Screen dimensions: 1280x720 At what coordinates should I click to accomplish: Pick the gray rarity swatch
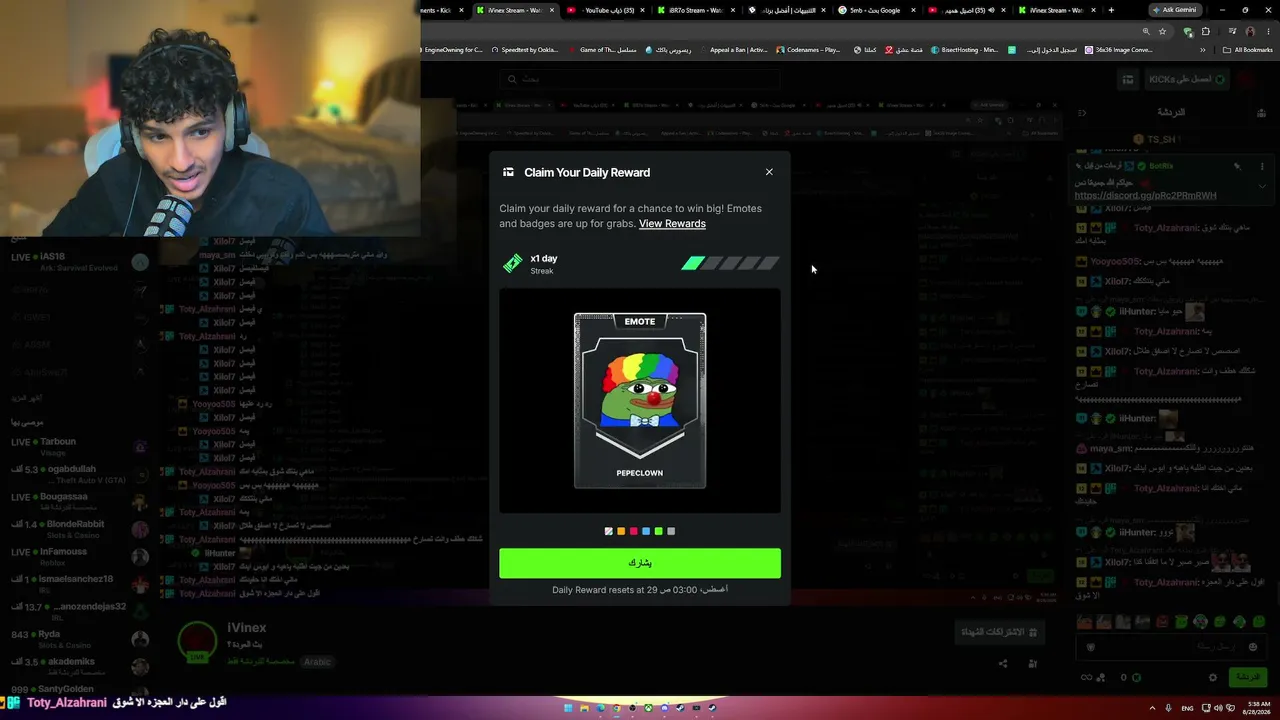point(671,531)
